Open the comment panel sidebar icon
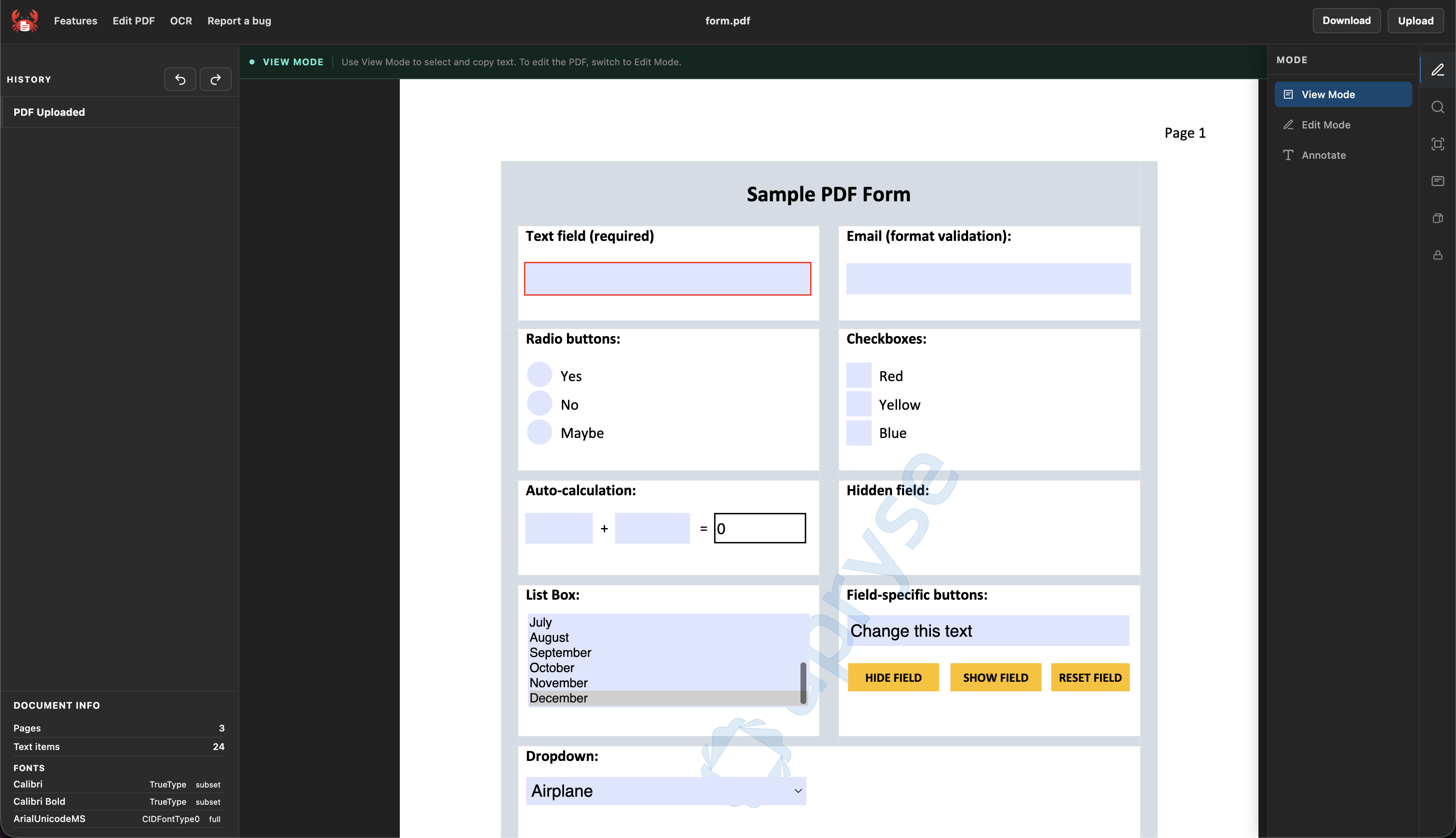 [x=1437, y=181]
